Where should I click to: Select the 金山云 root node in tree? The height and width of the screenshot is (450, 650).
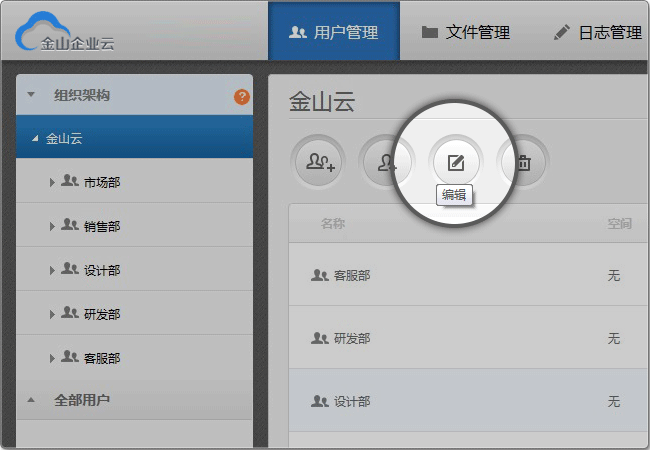(x=134, y=137)
